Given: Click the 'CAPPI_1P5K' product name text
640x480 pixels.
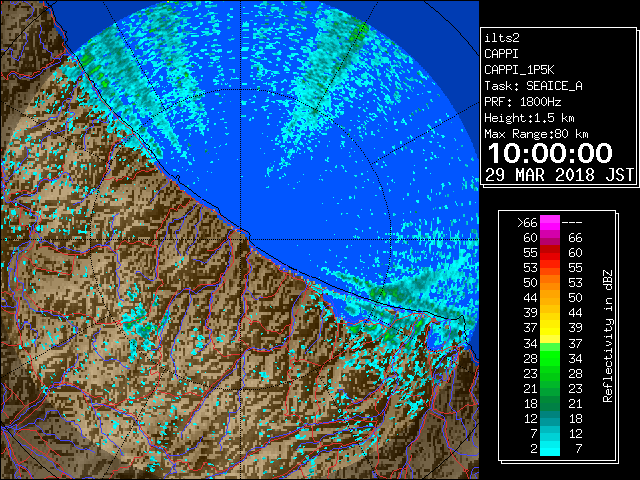Looking at the screenshot, I should point(519,70).
